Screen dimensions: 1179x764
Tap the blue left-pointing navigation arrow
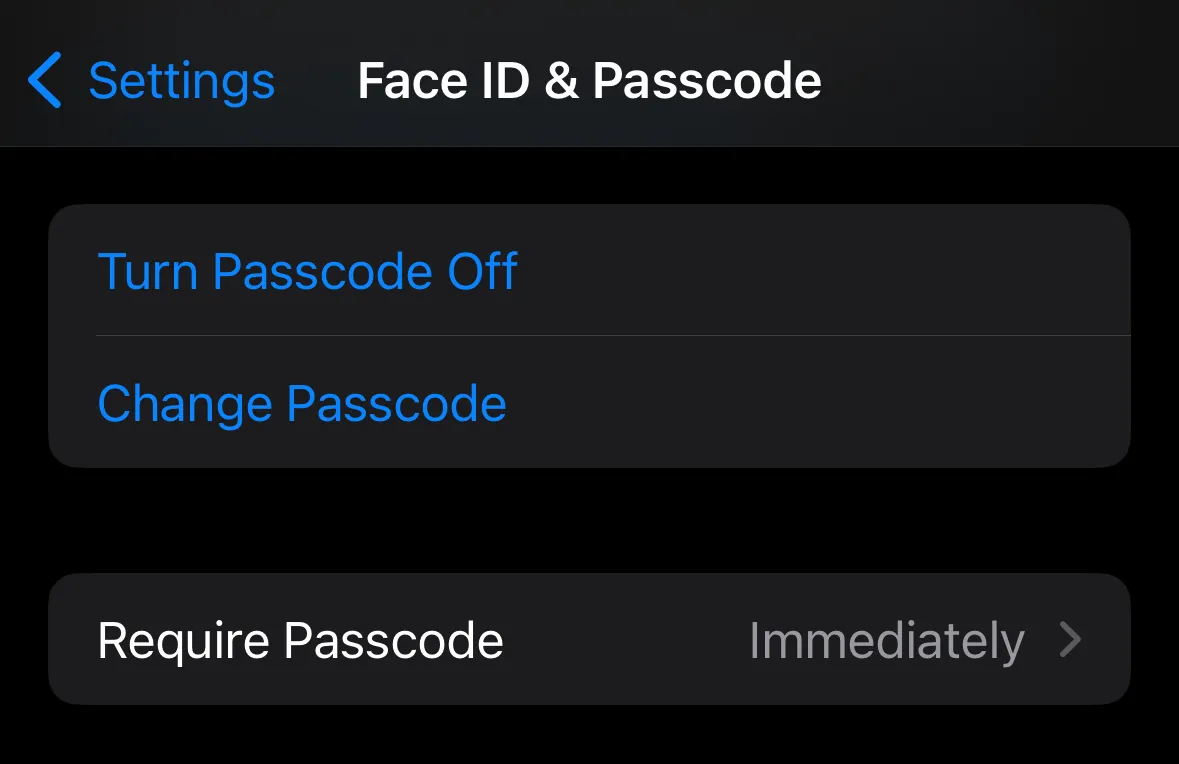pyautogui.click(x=44, y=80)
